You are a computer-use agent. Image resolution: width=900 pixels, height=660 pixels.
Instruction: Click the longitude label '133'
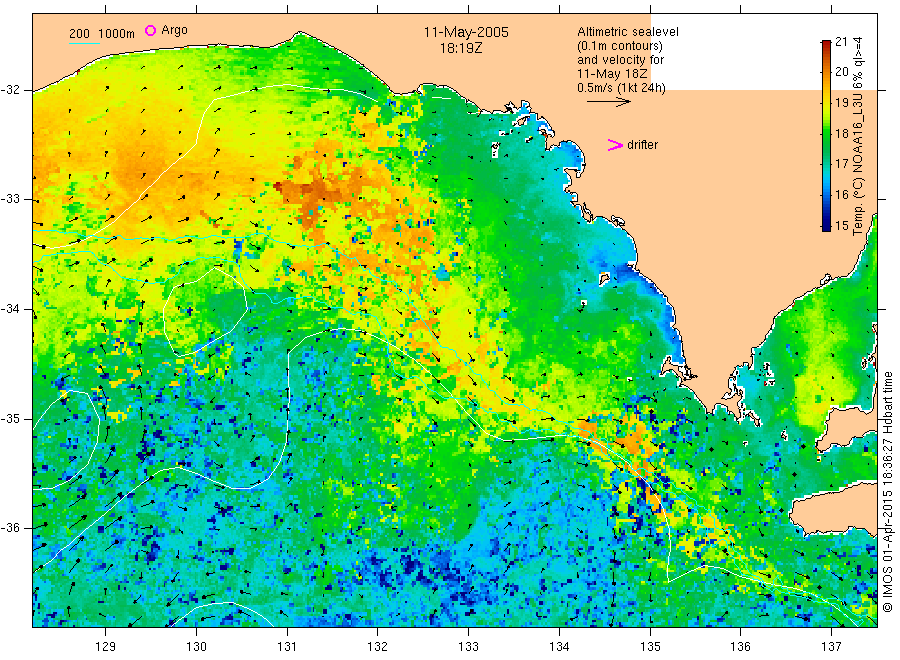(x=468, y=647)
